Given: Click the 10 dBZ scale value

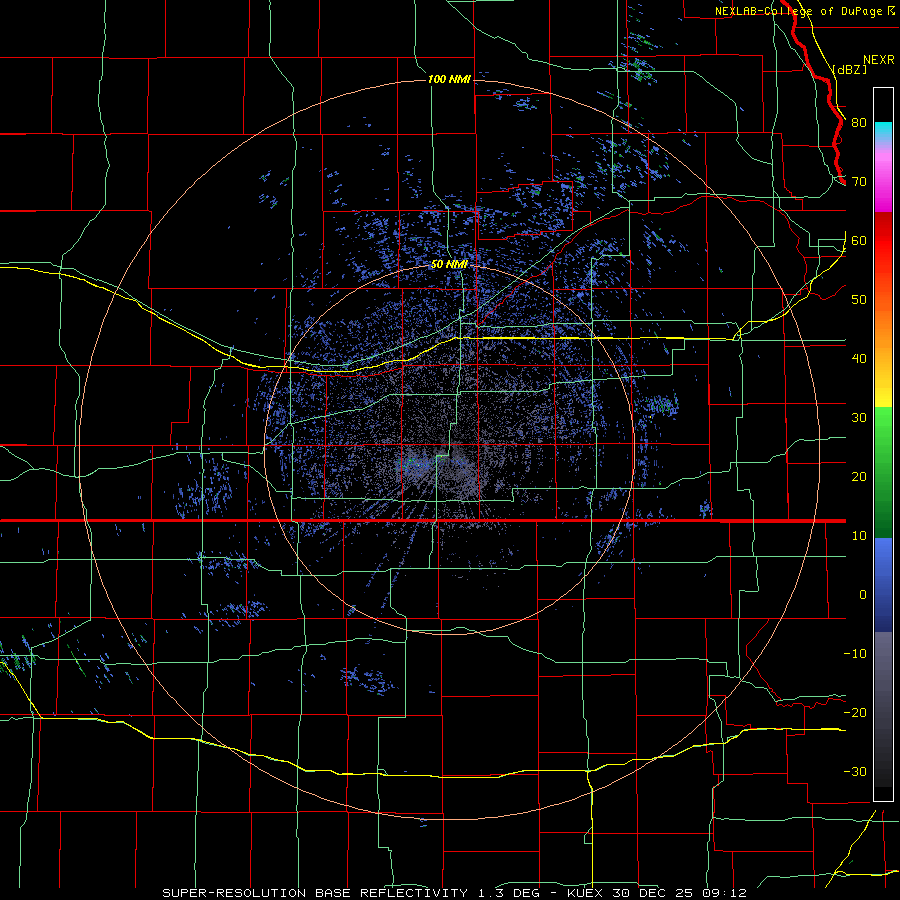Looking at the screenshot, I should (x=859, y=536).
